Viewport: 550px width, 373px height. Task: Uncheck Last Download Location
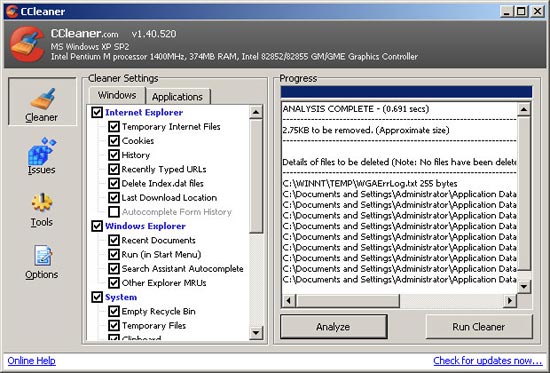[114, 198]
